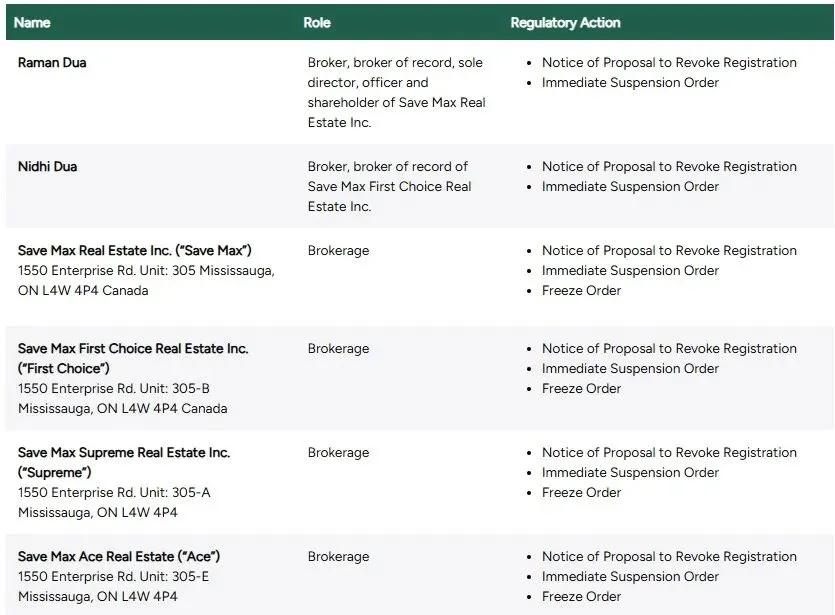Image resolution: width=835 pixels, height=615 pixels.
Task: Click Nidhi Dua's "Notice of Proposal to Revoke Registration"
Action: pos(669,167)
